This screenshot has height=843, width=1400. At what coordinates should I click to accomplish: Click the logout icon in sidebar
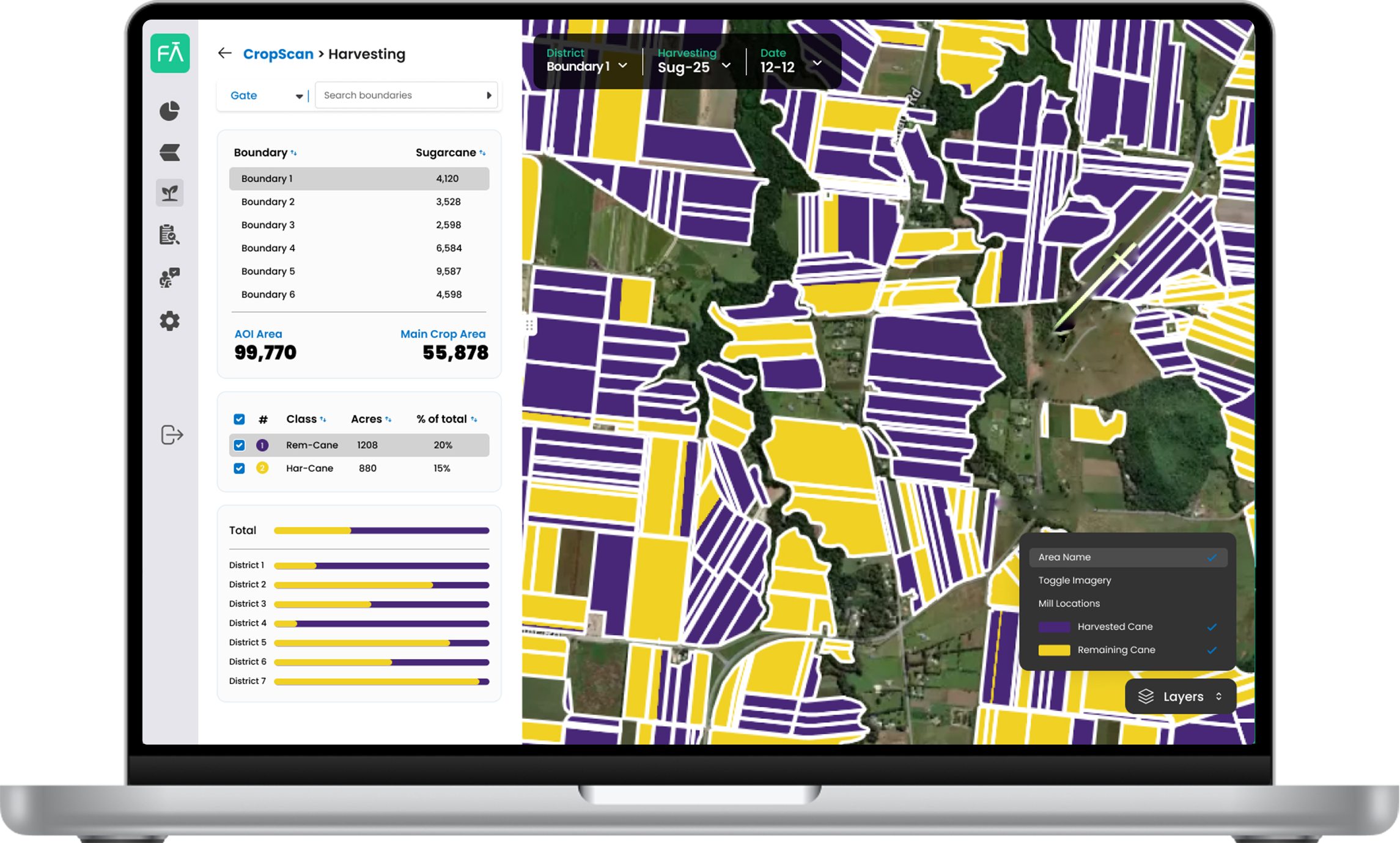pyautogui.click(x=172, y=435)
